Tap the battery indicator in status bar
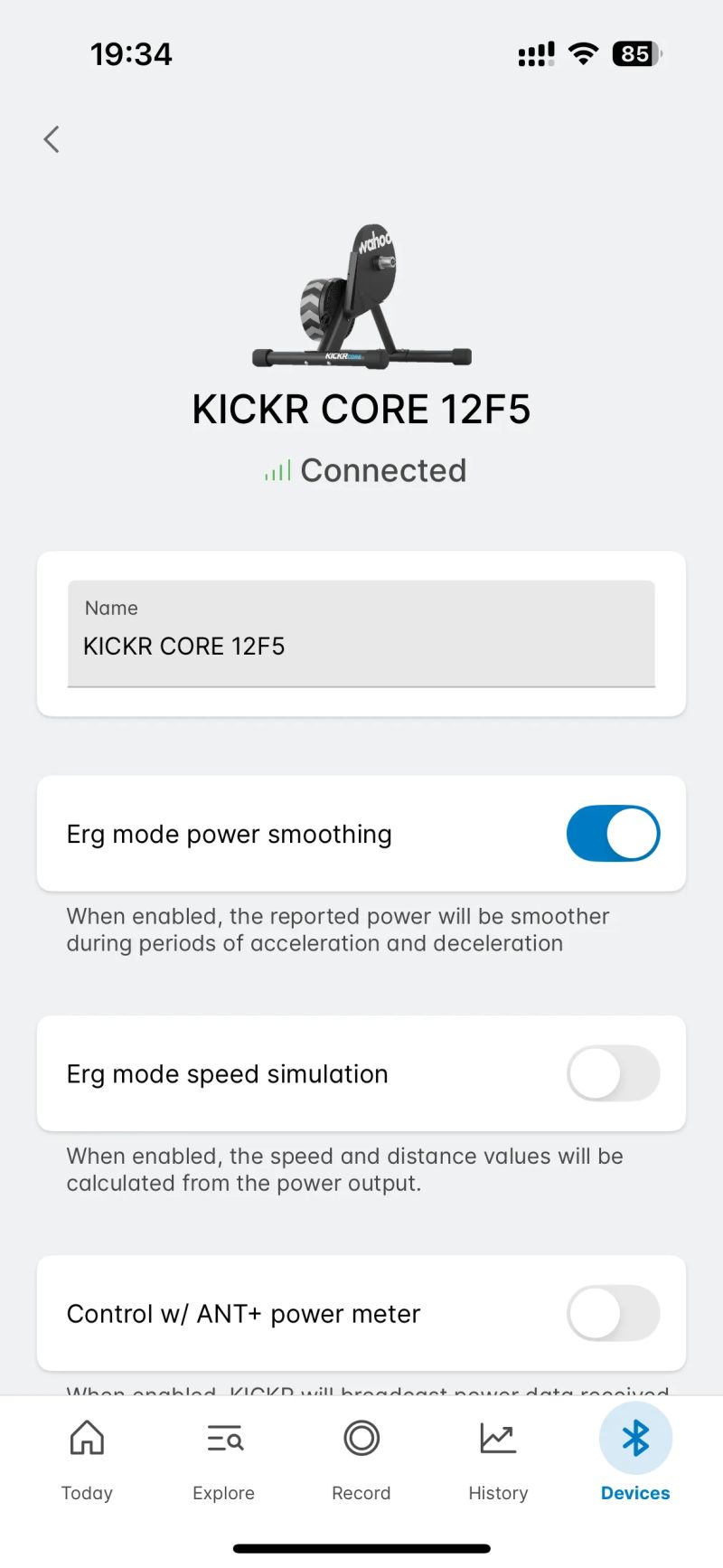The height and width of the screenshot is (1568, 723). (x=636, y=54)
